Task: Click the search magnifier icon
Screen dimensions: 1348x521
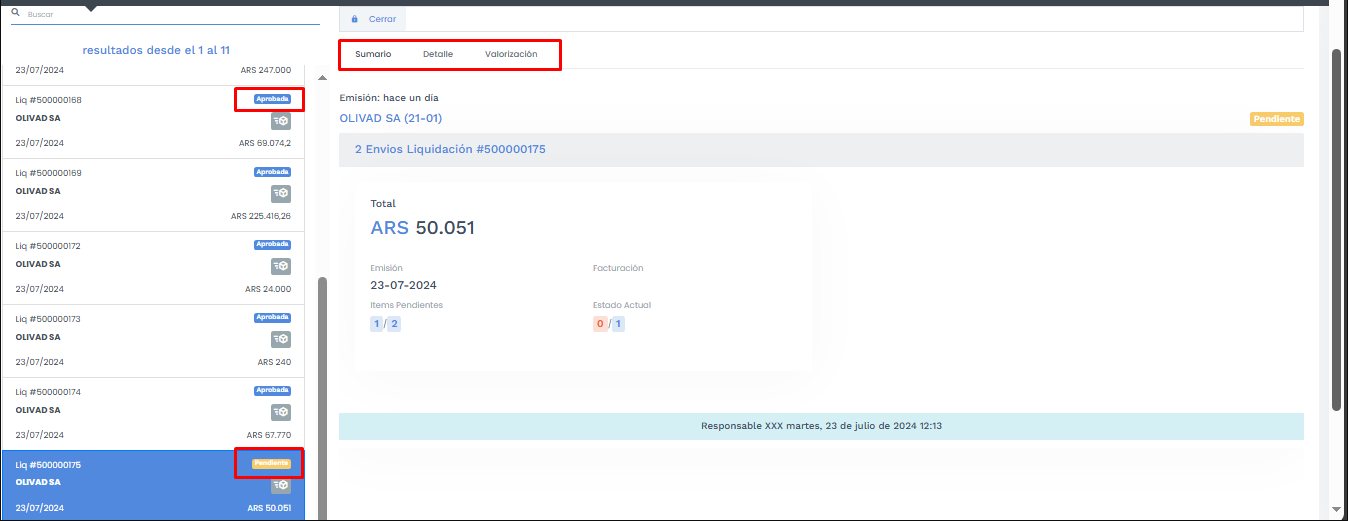Action: 16,13
